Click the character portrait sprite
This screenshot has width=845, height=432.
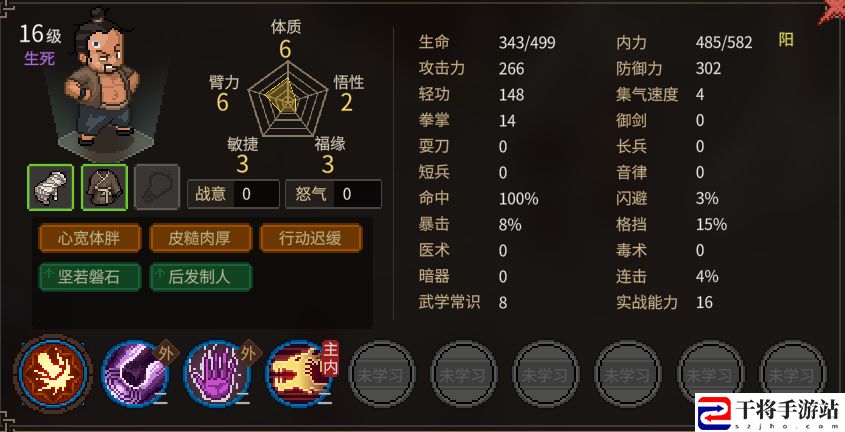tap(101, 77)
